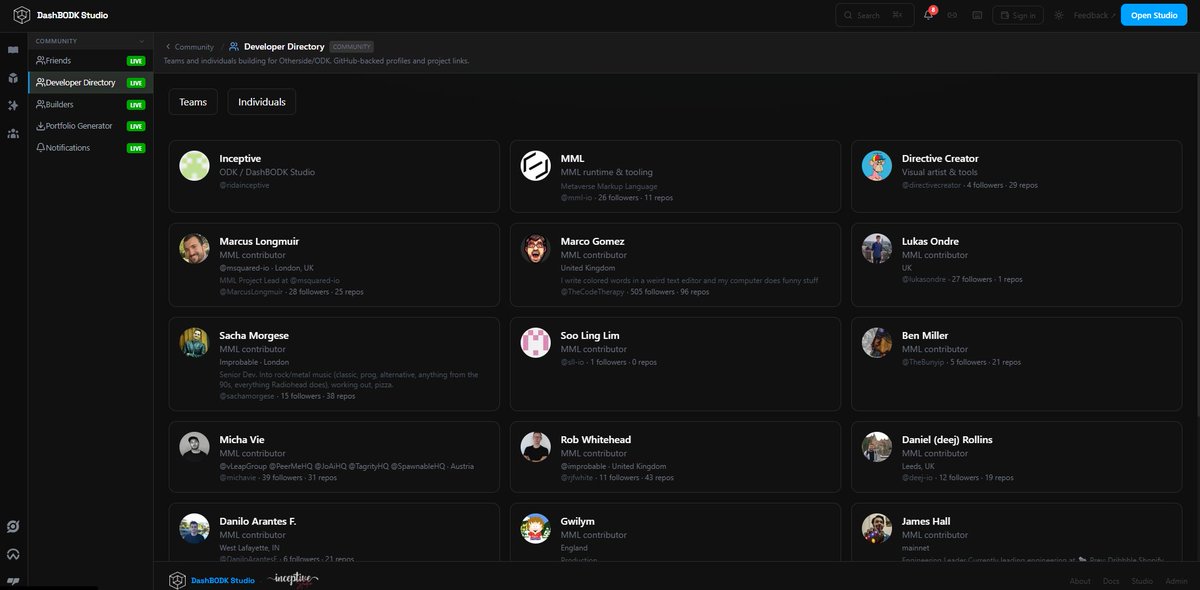
Task: Go back via Community breadcrumb
Action: (190, 47)
